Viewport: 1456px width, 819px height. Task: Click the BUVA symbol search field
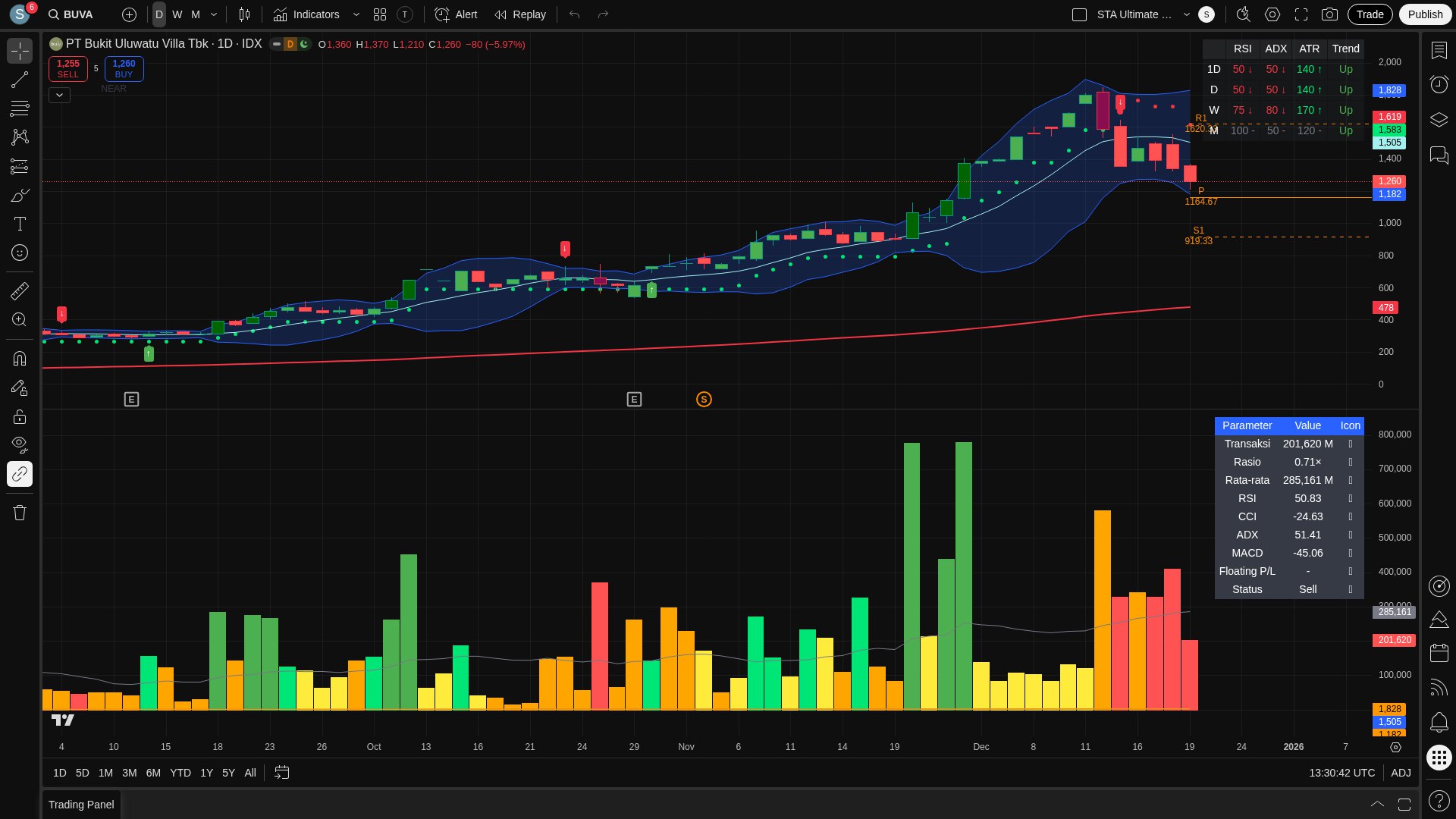point(71,14)
